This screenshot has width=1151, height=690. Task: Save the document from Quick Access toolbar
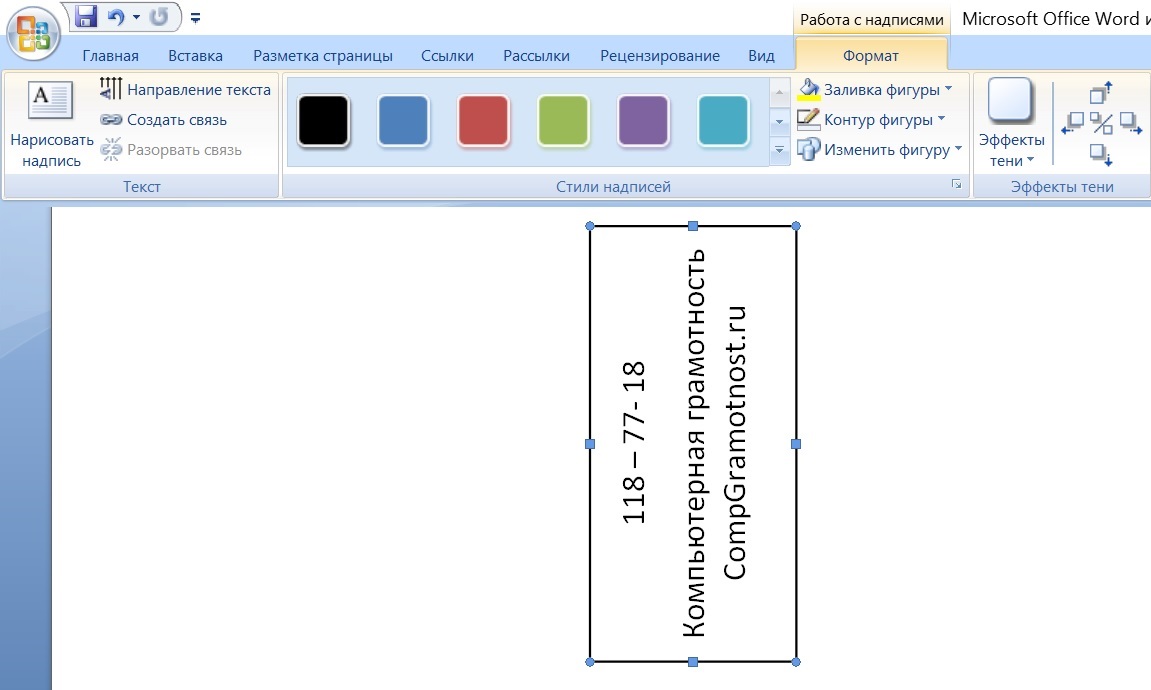click(87, 16)
